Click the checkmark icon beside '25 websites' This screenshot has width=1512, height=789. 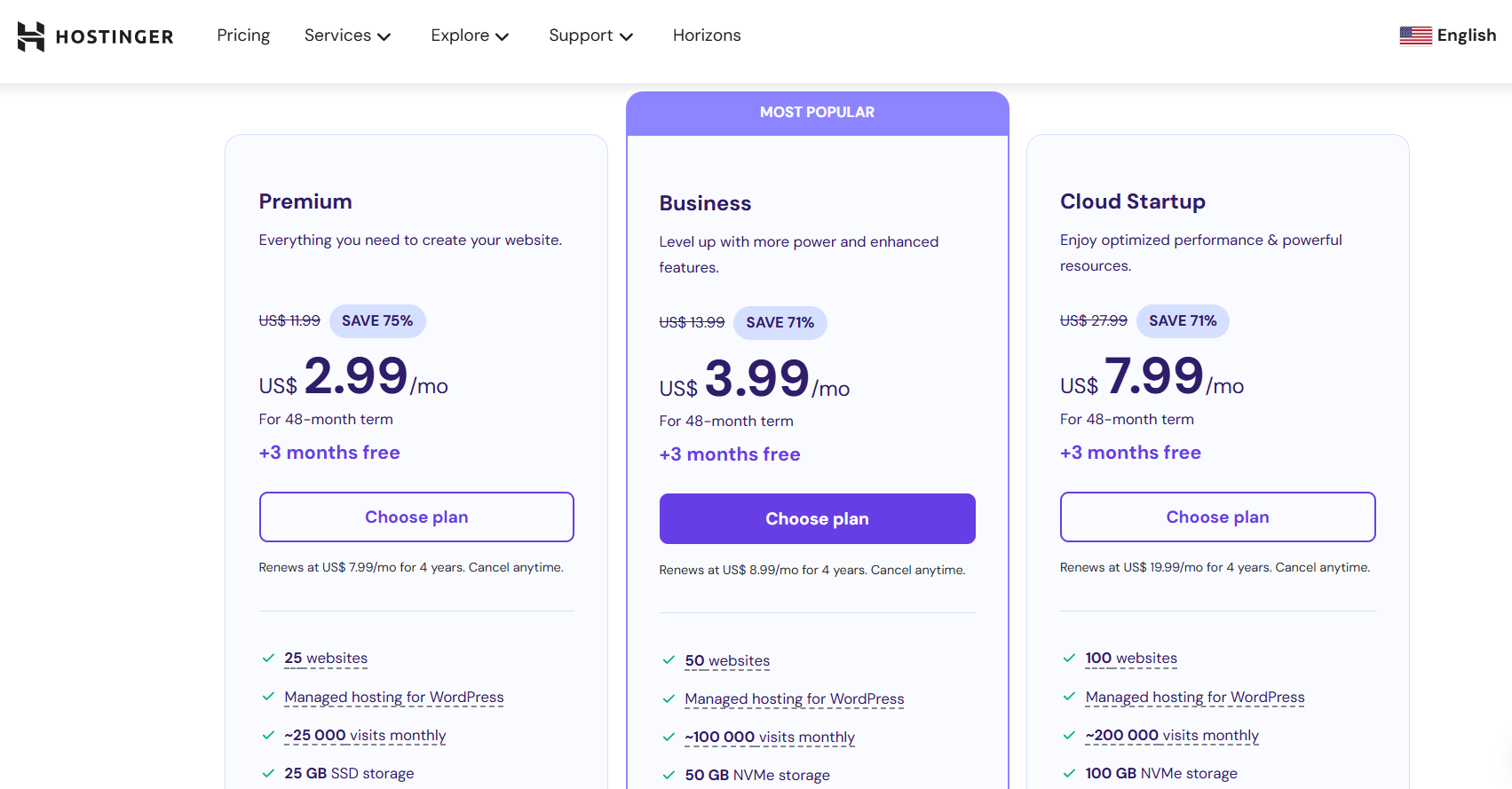tap(268, 658)
